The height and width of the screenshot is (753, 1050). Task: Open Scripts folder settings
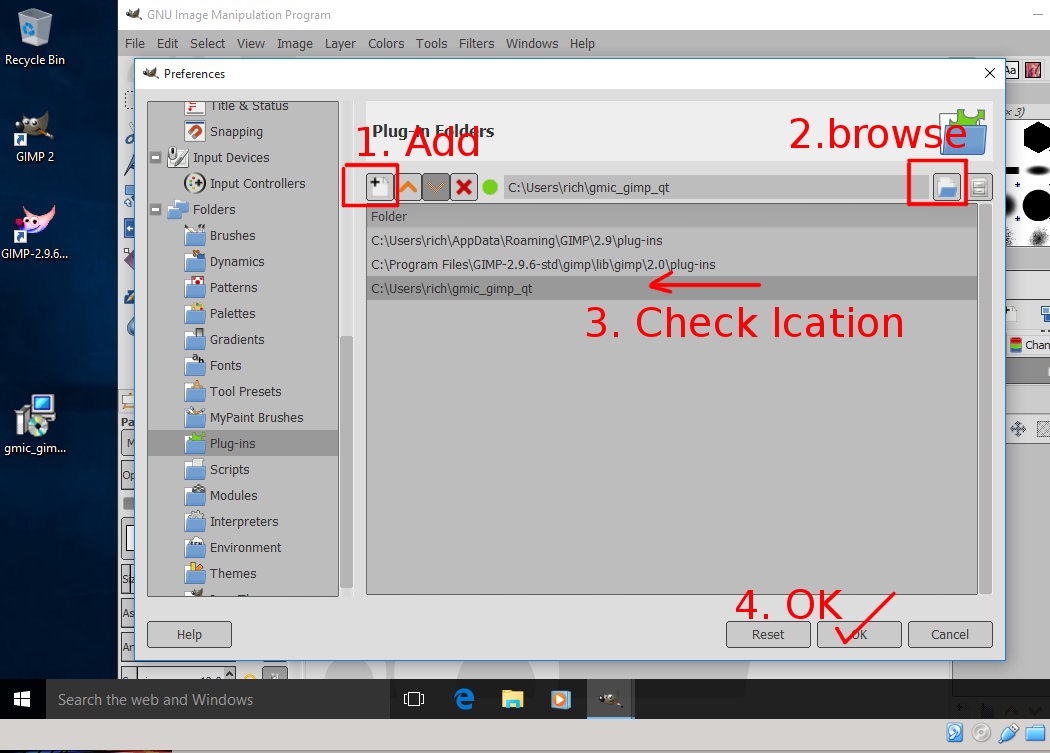229,470
